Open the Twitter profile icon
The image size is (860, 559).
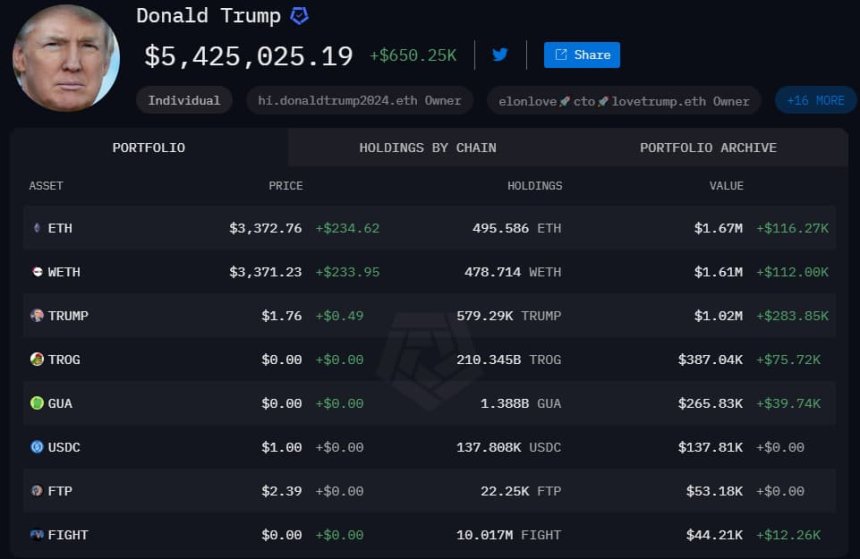tap(500, 55)
